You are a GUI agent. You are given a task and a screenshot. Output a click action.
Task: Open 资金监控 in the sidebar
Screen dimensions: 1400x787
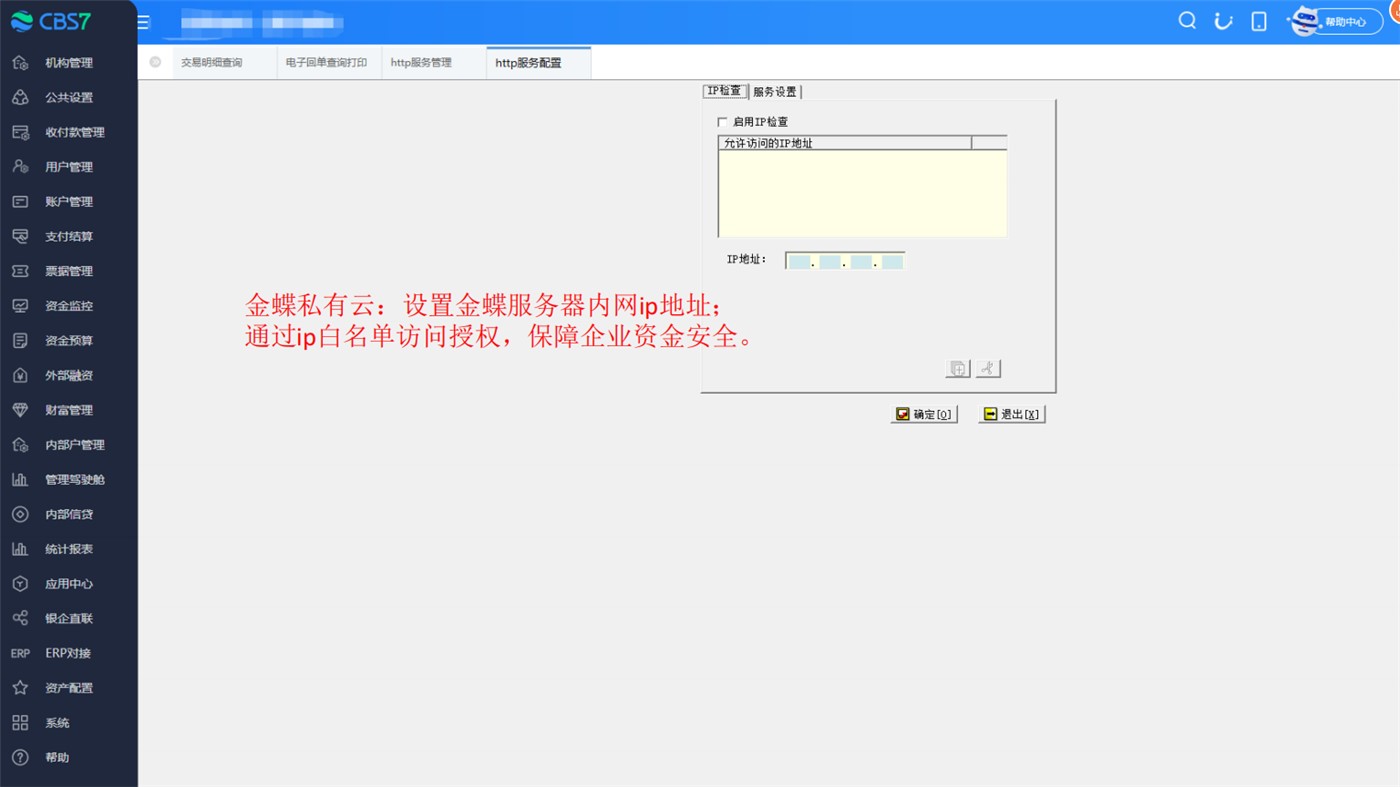68,306
